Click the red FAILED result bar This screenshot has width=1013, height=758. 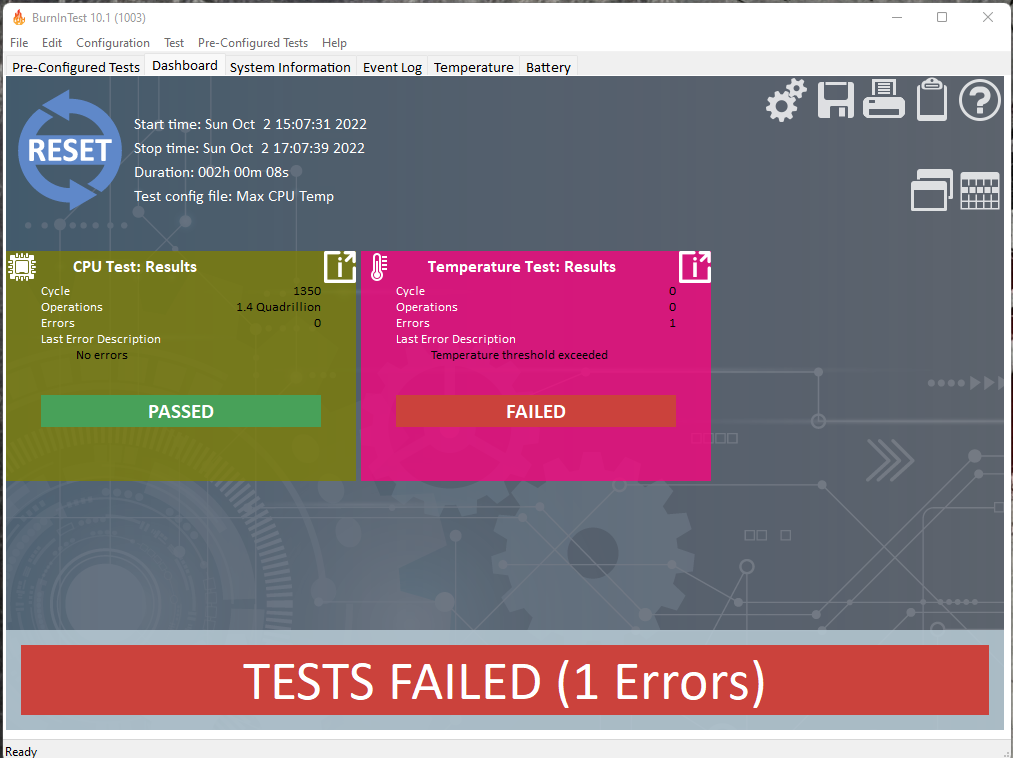pyautogui.click(x=536, y=411)
